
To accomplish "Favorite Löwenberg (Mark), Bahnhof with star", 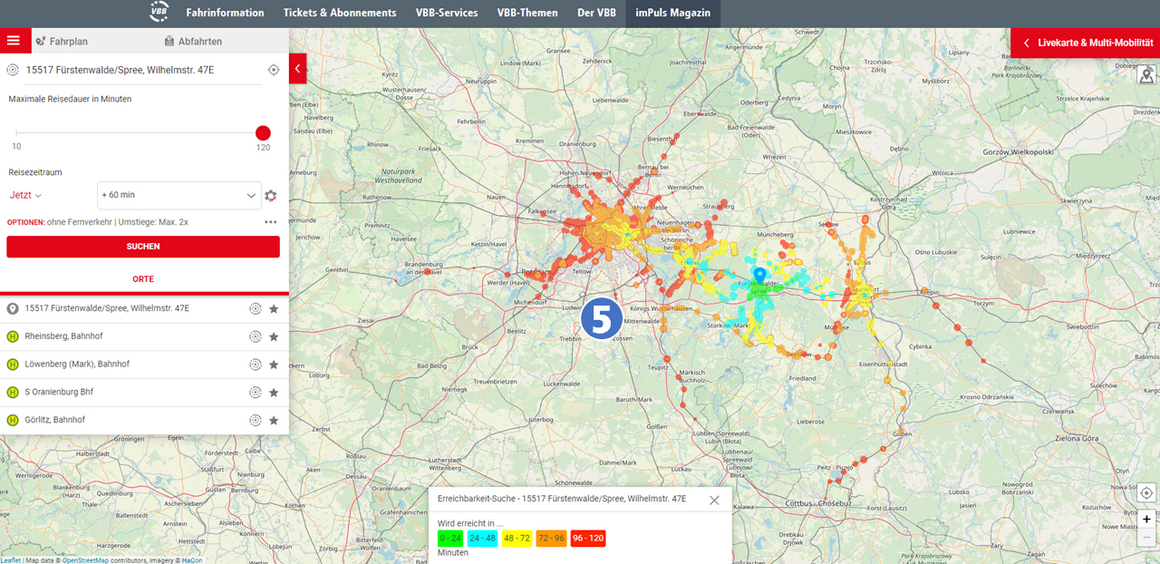I will [274, 364].
